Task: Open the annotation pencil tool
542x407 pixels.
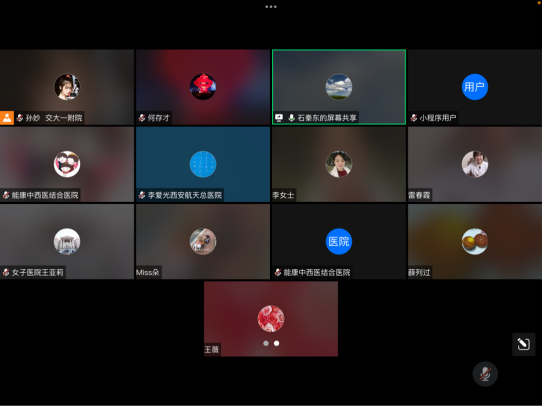Action: point(523,344)
